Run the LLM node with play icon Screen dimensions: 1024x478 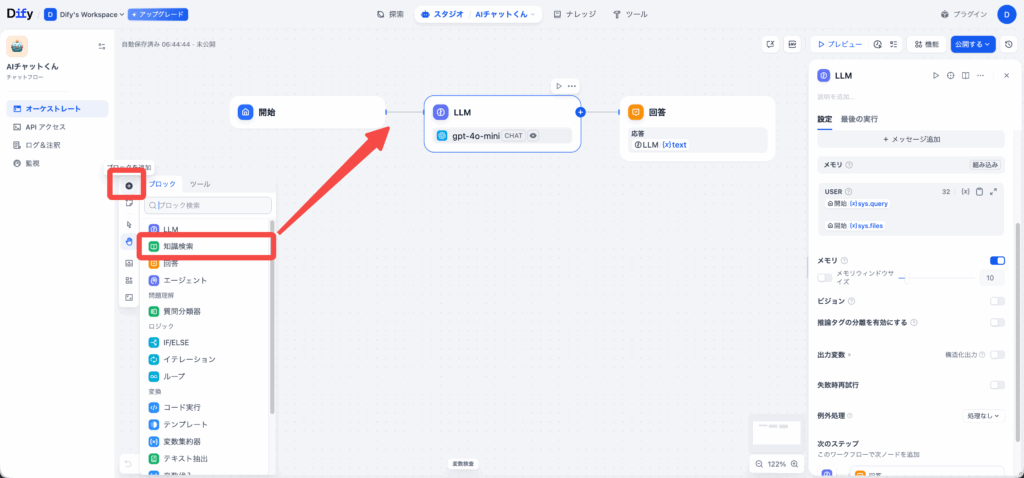[935, 75]
